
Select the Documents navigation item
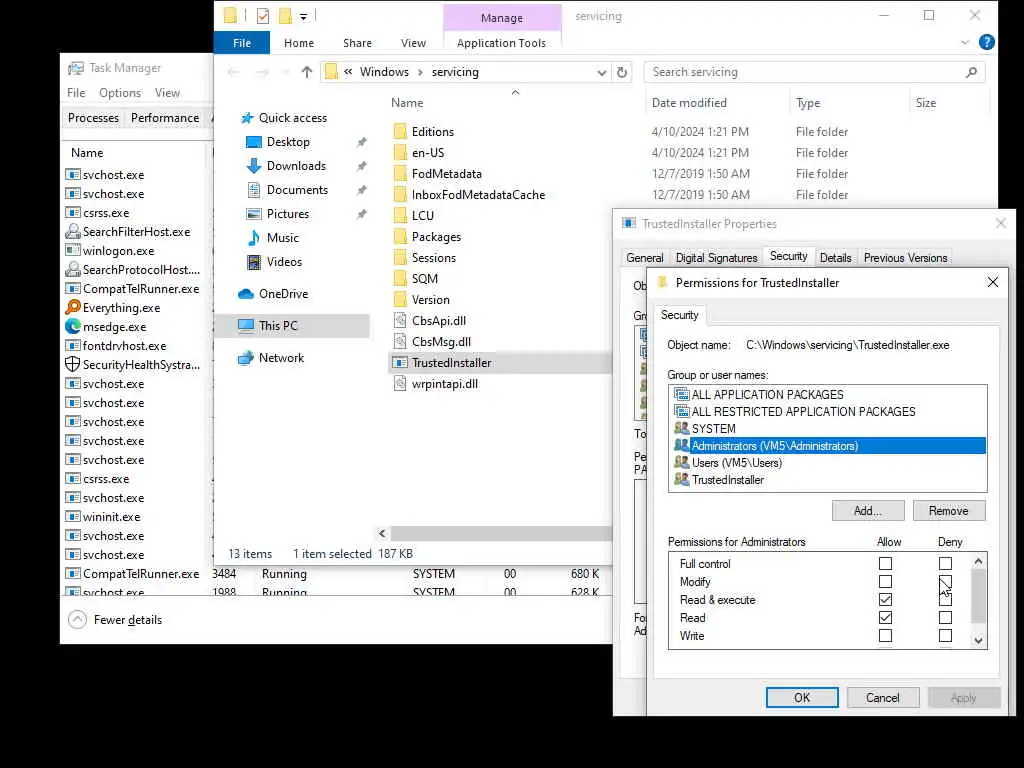coord(297,190)
